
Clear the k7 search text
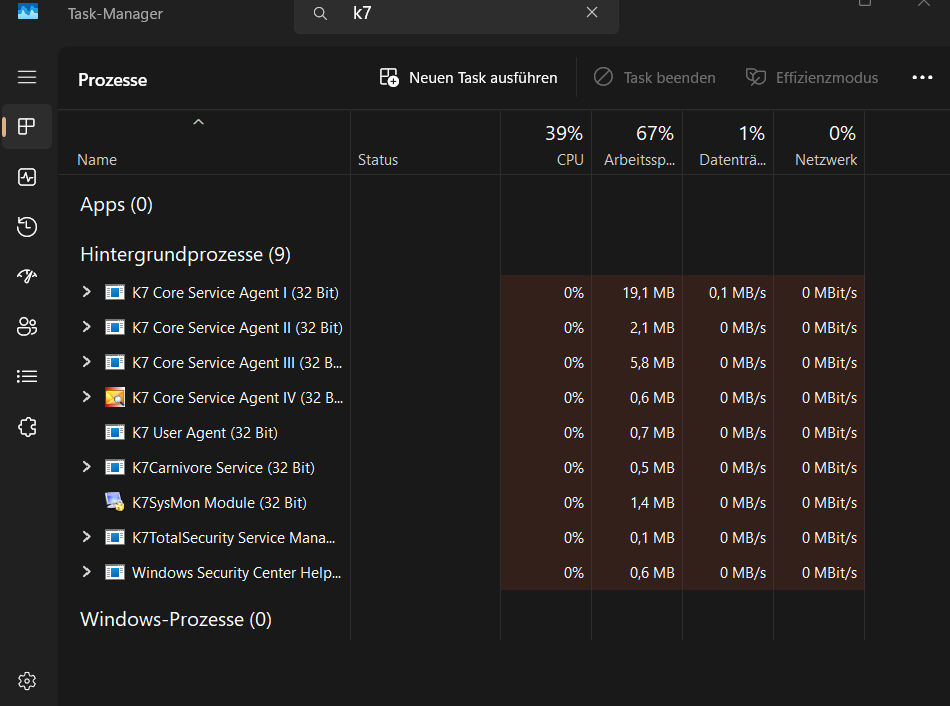click(592, 13)
